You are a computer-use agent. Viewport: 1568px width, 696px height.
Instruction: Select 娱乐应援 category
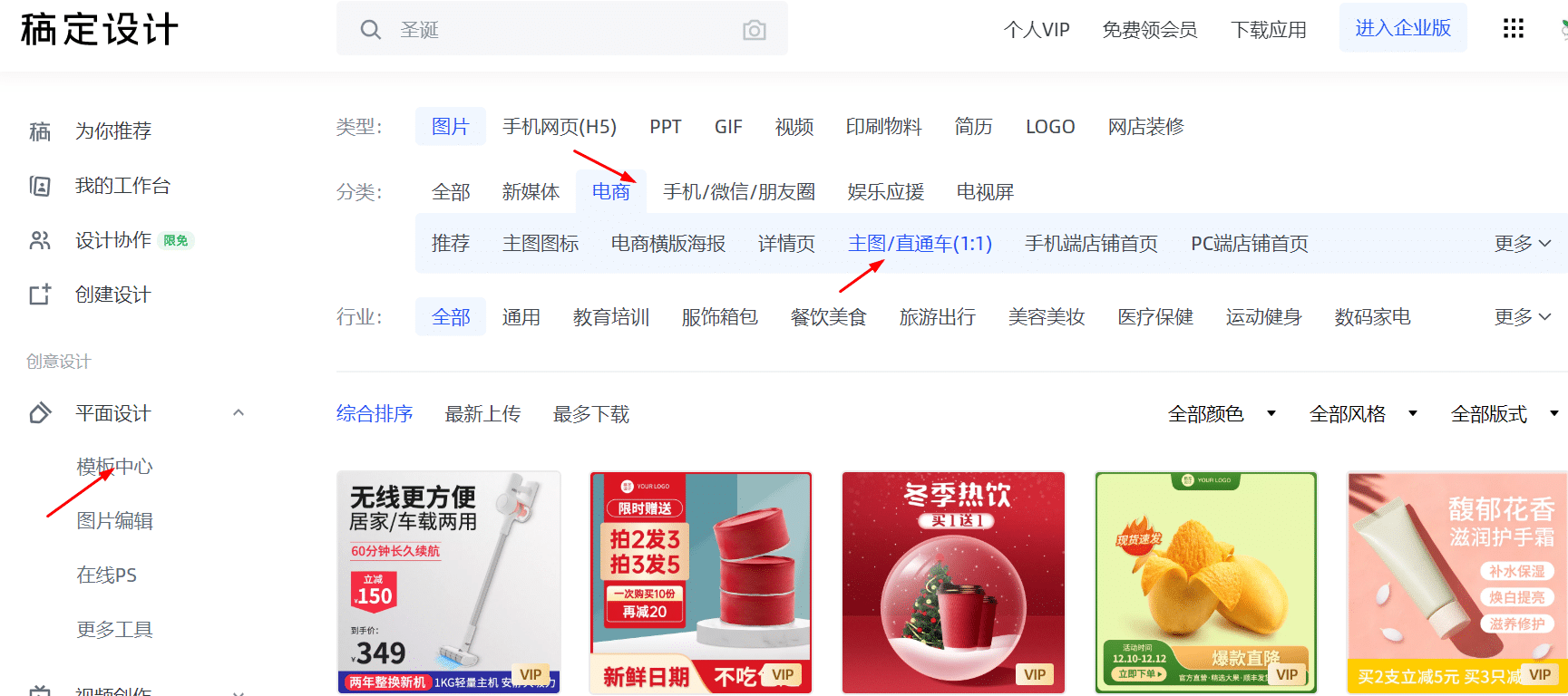coord(886,192)
